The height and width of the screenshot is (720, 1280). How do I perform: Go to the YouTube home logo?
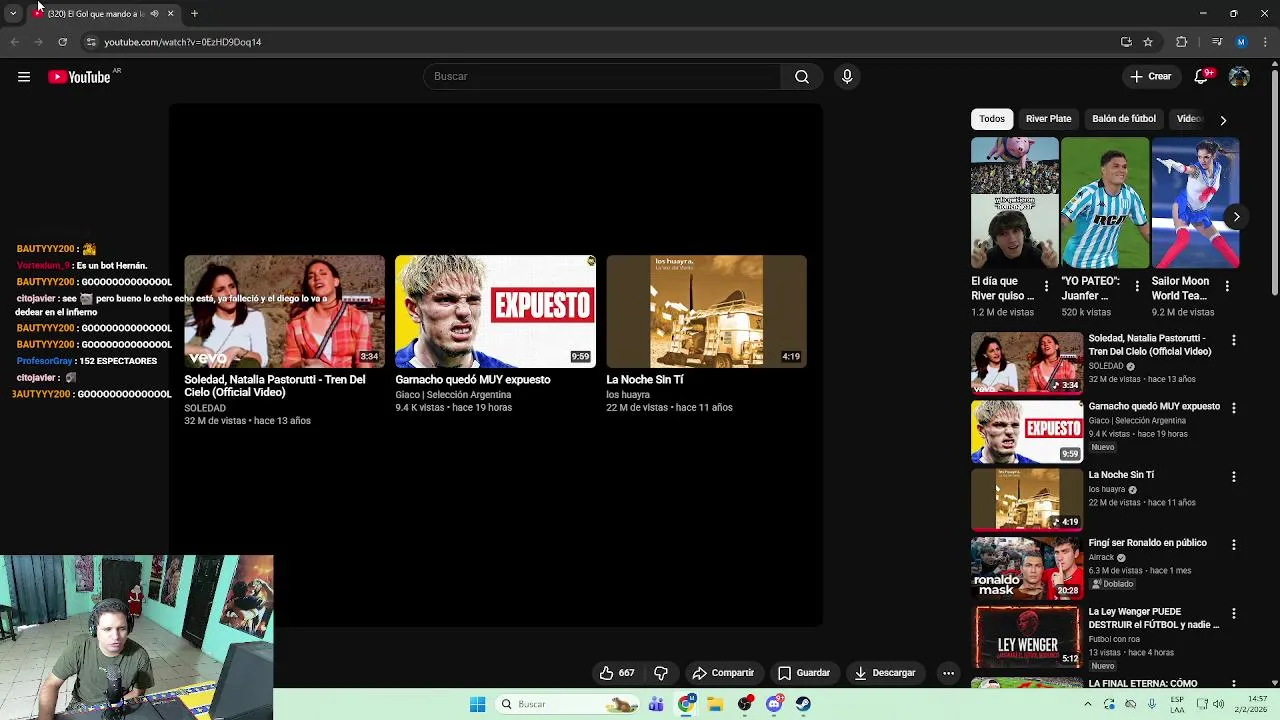[80, 77]
